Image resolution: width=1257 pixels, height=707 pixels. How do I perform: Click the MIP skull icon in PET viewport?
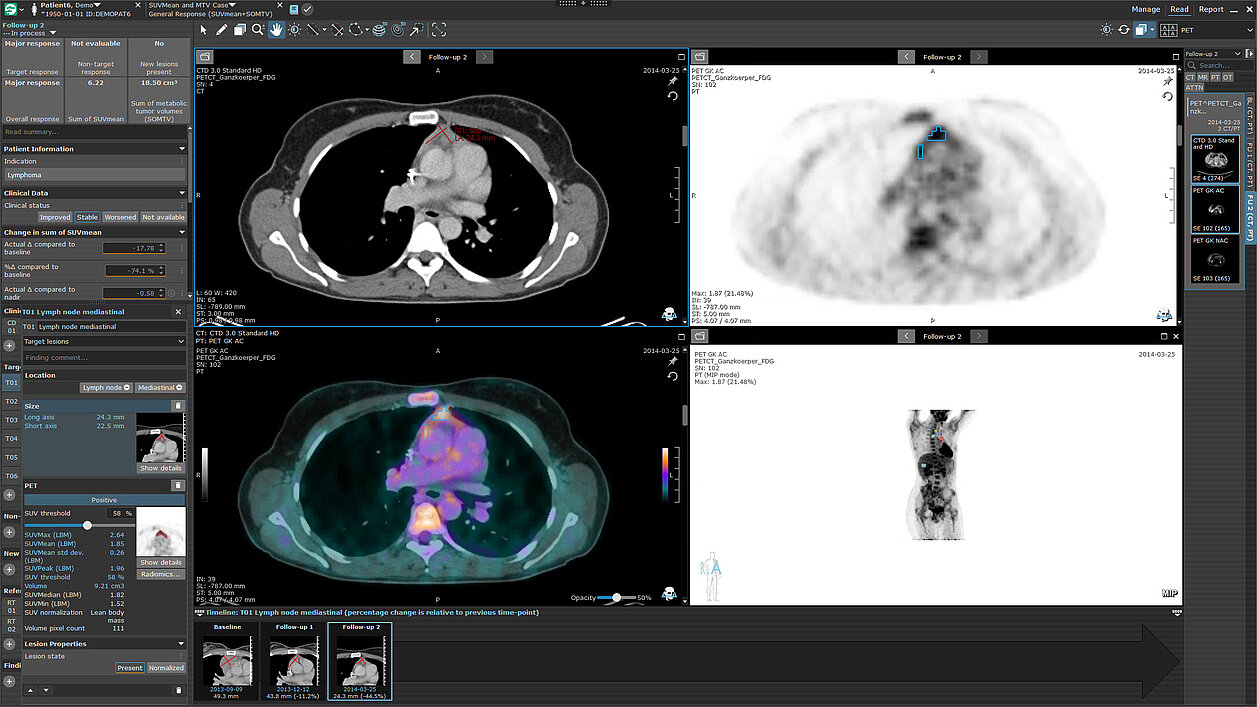point(1164,314)
